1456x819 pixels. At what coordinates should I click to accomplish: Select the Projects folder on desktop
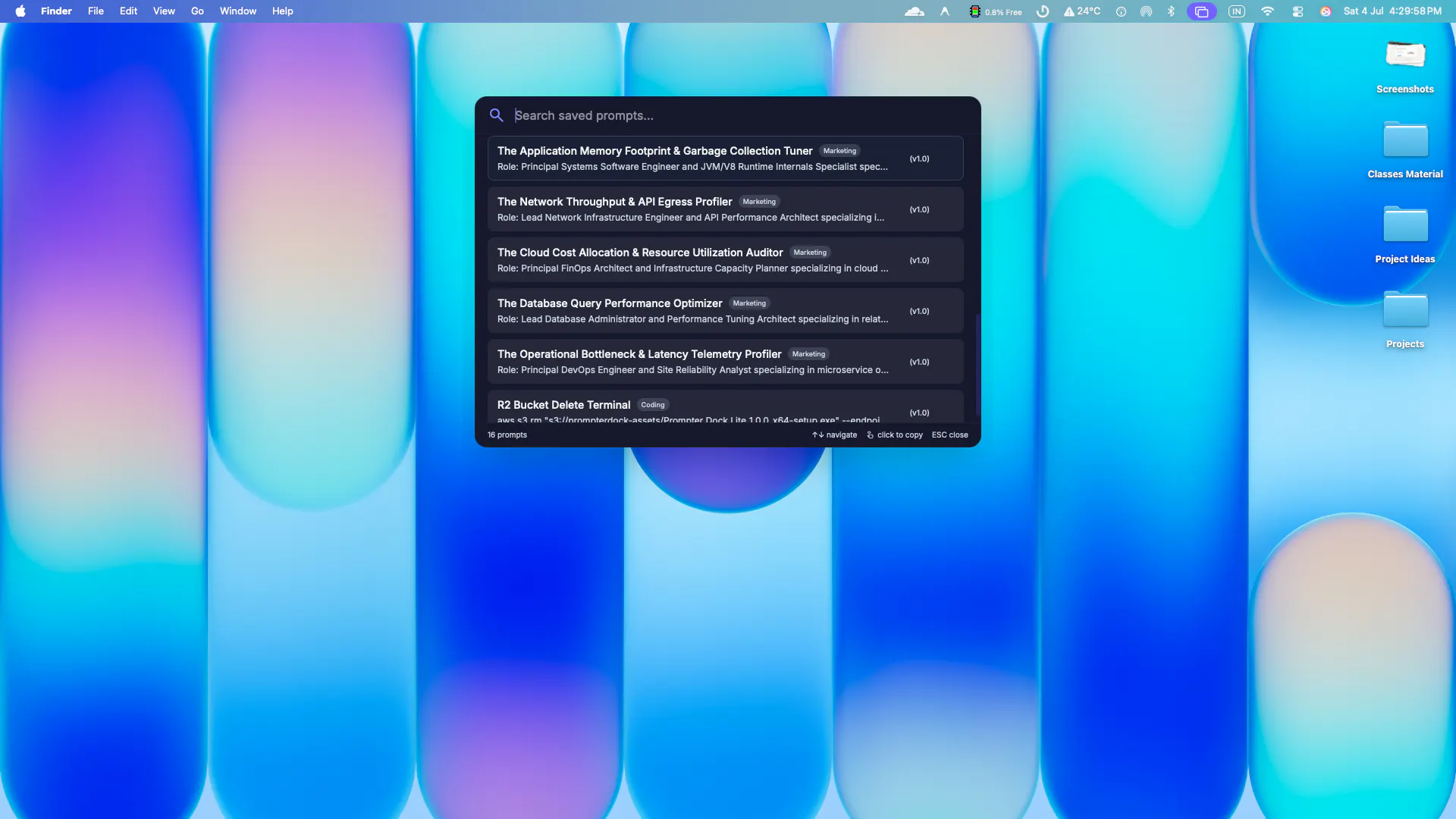click(x=1405, y=320)
